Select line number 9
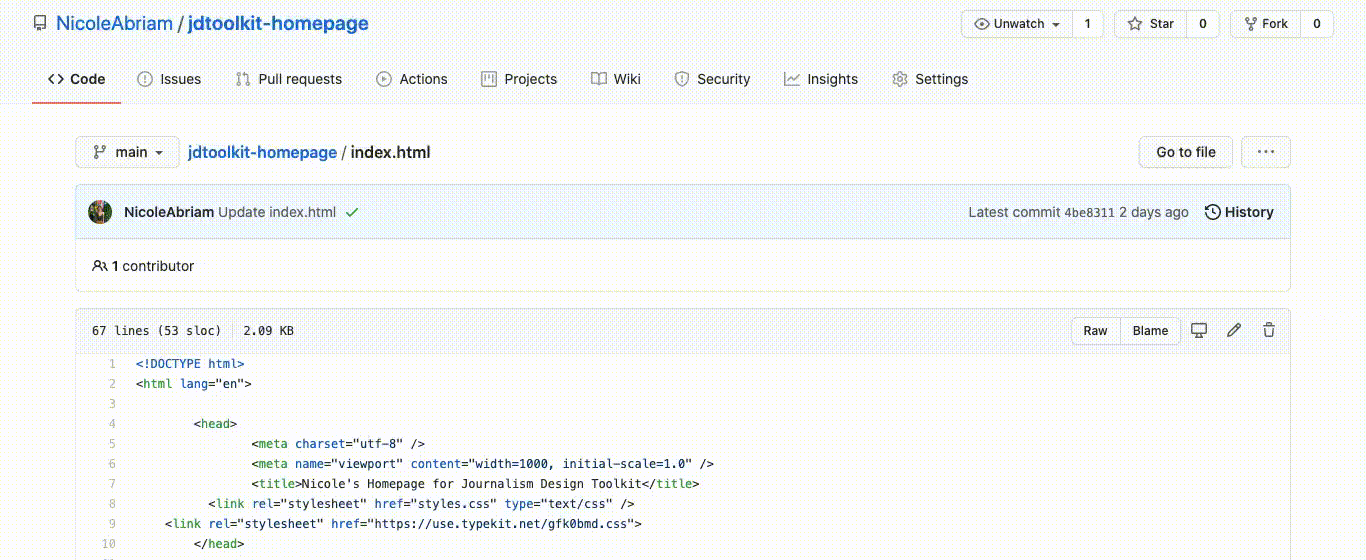 click(x=112, y=524)
